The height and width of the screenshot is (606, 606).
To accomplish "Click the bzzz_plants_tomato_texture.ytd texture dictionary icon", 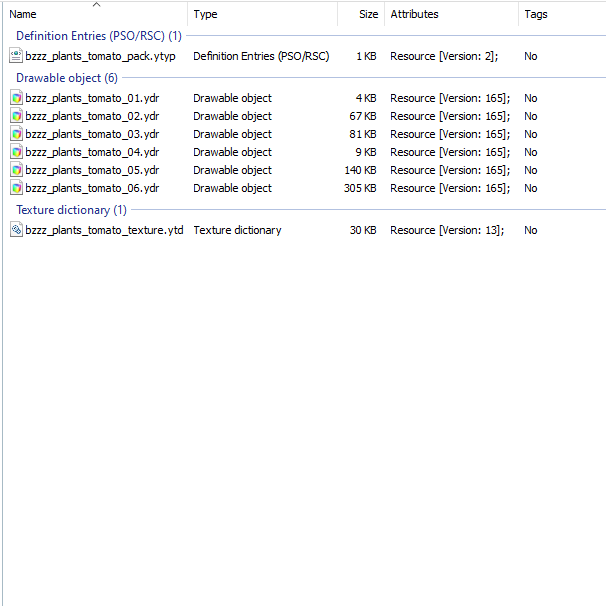I will click(x=16, y=230).
